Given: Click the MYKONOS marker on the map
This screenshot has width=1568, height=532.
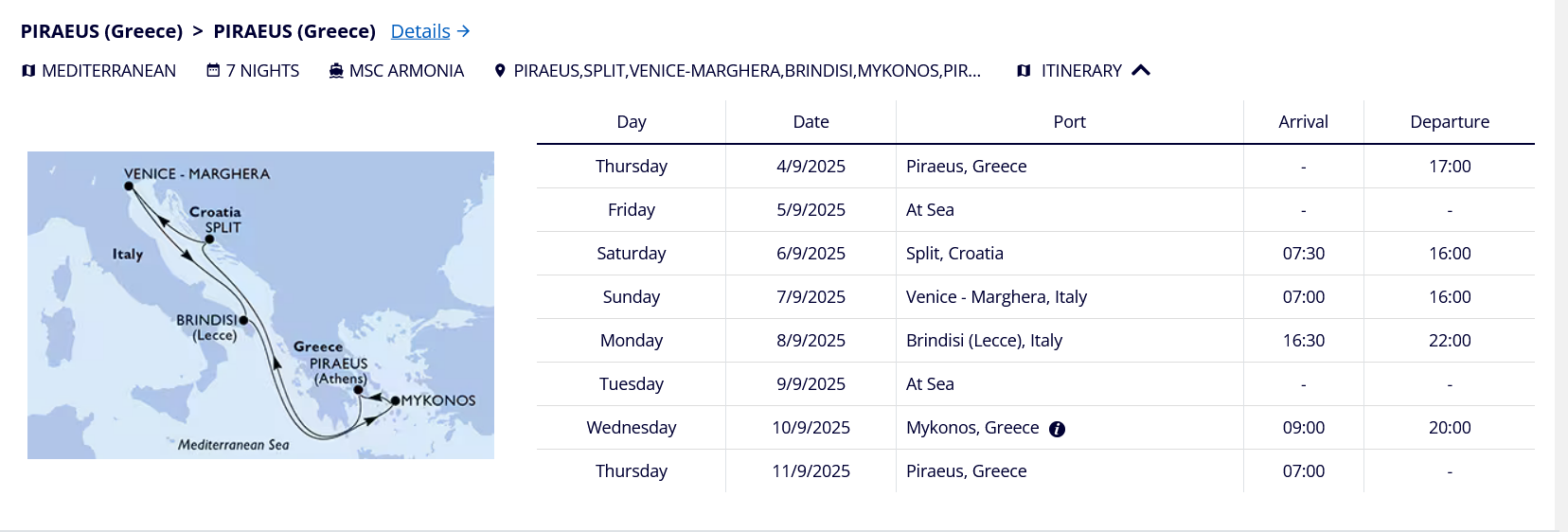Looking at the screenshot, I should pos(396,400).
